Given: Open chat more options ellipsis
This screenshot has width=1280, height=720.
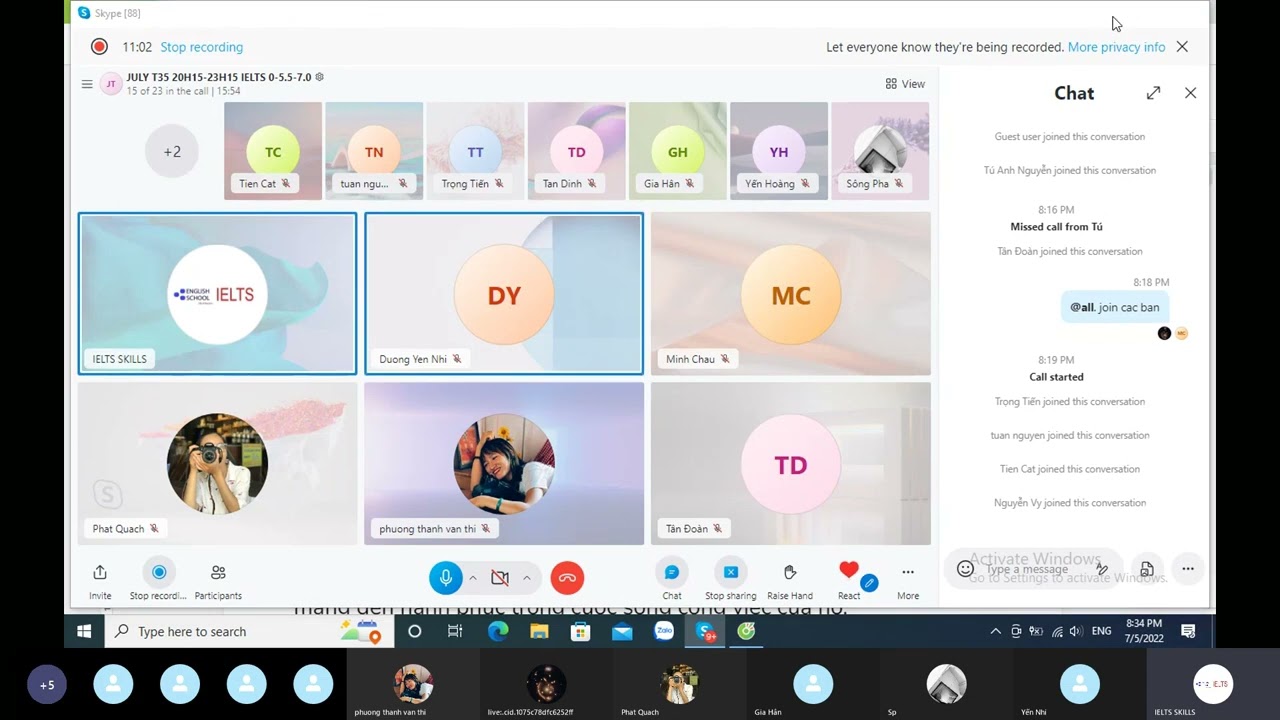Looking at the screenshot, I should pos(1188,569).
